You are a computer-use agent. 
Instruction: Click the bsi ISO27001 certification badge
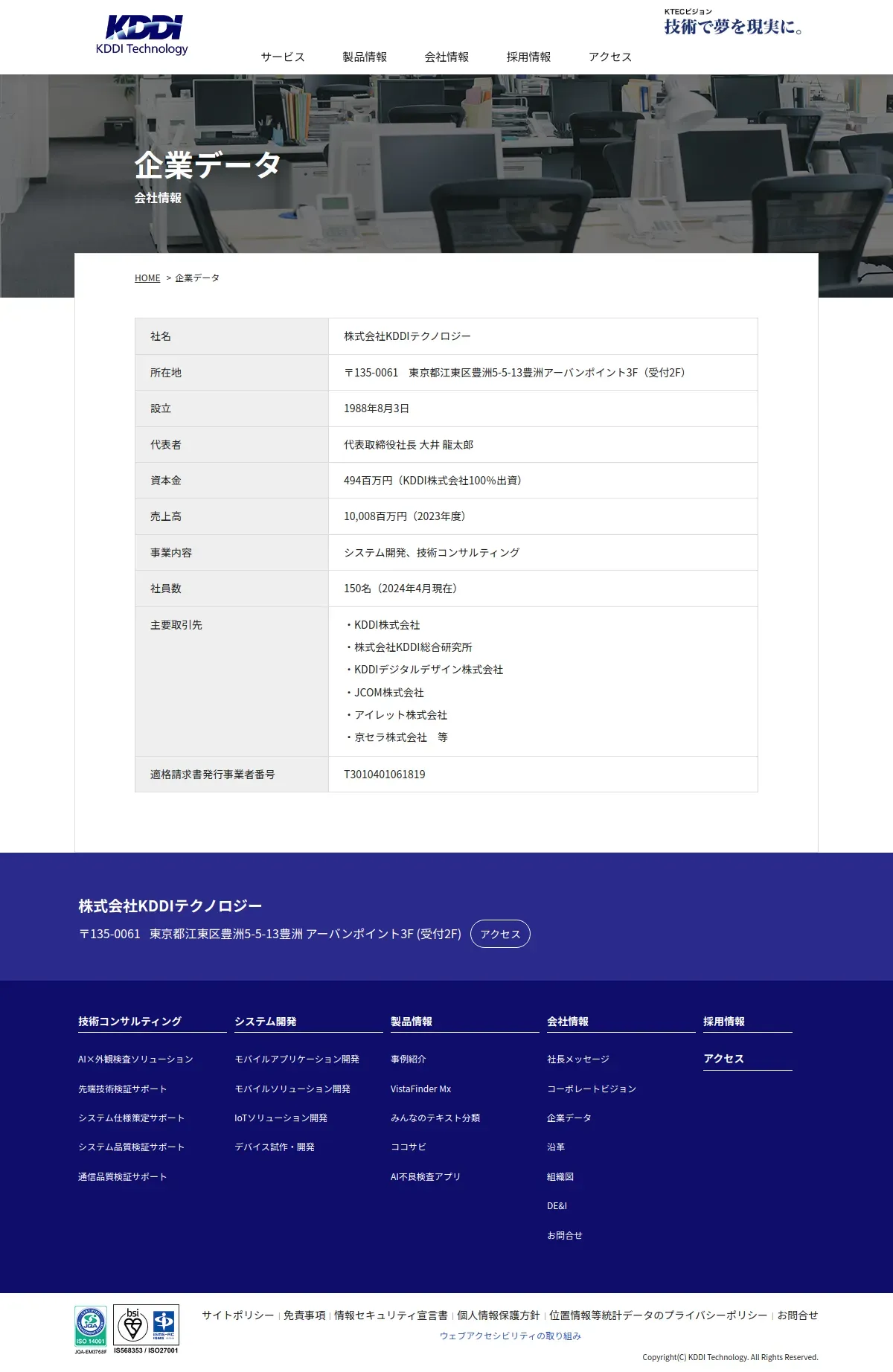(x=146, y=1329)
